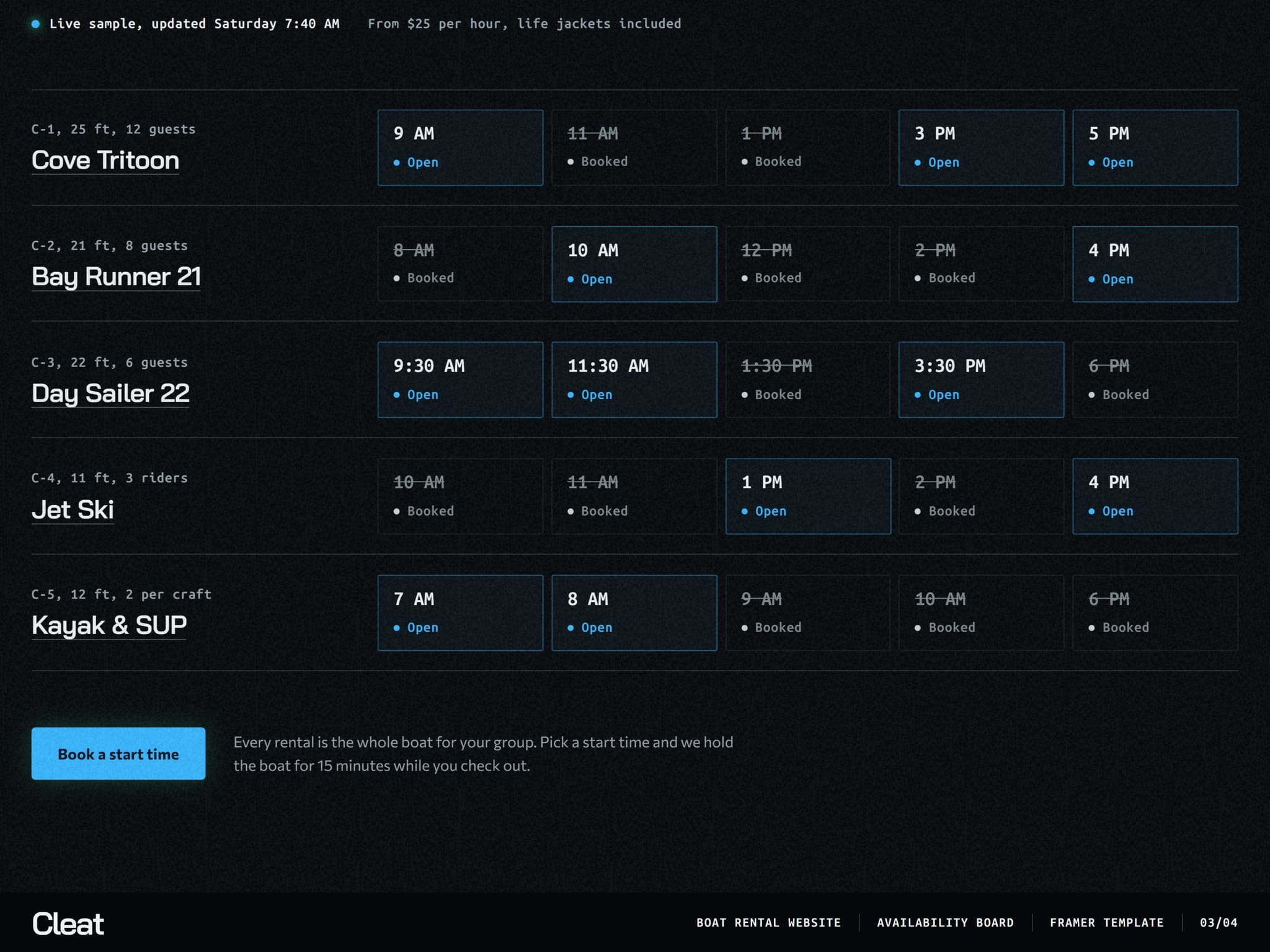Click the Book a start time button
1270x952 pixels.
coord(118,754)
